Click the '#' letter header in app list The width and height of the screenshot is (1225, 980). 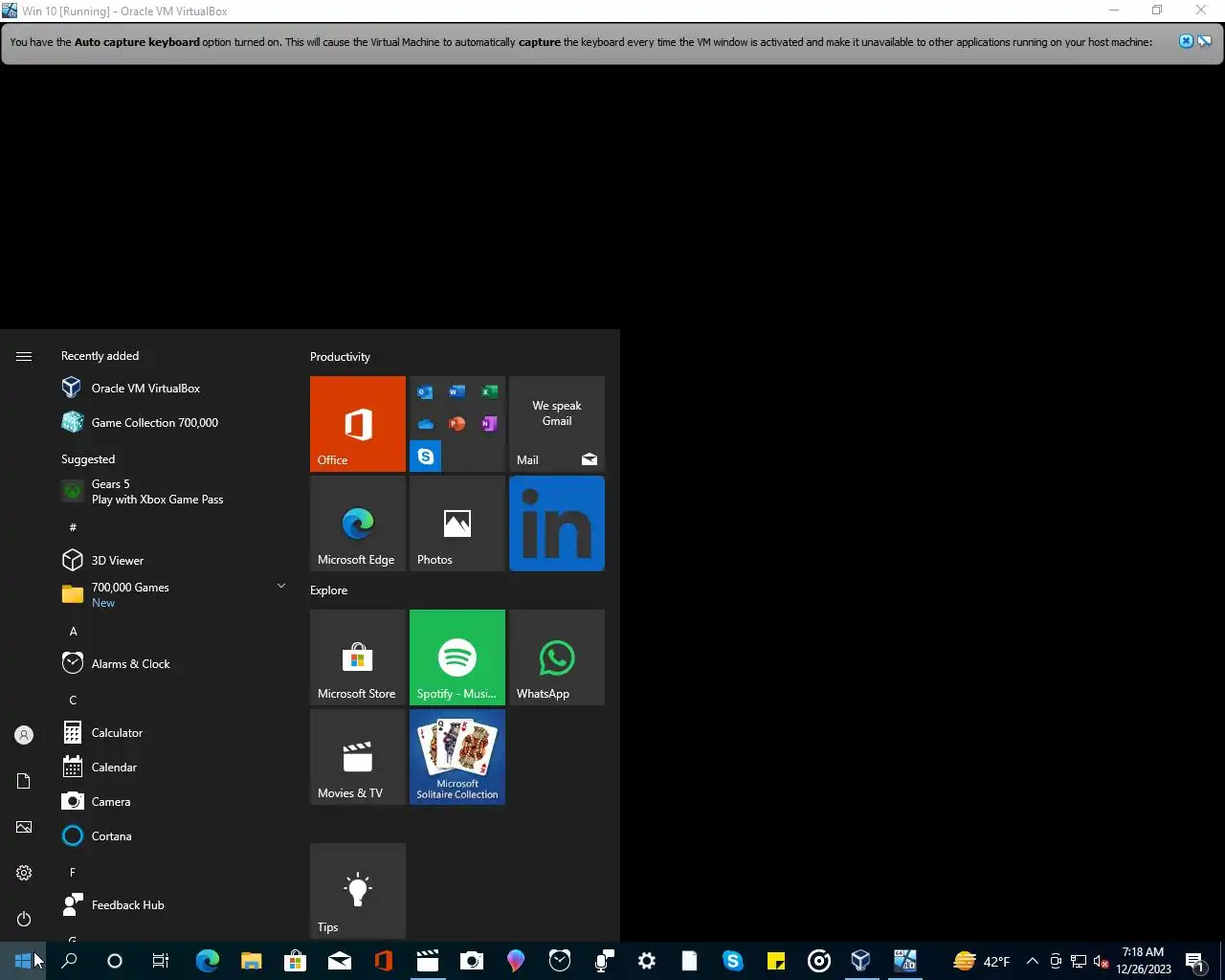click(73, 527)
